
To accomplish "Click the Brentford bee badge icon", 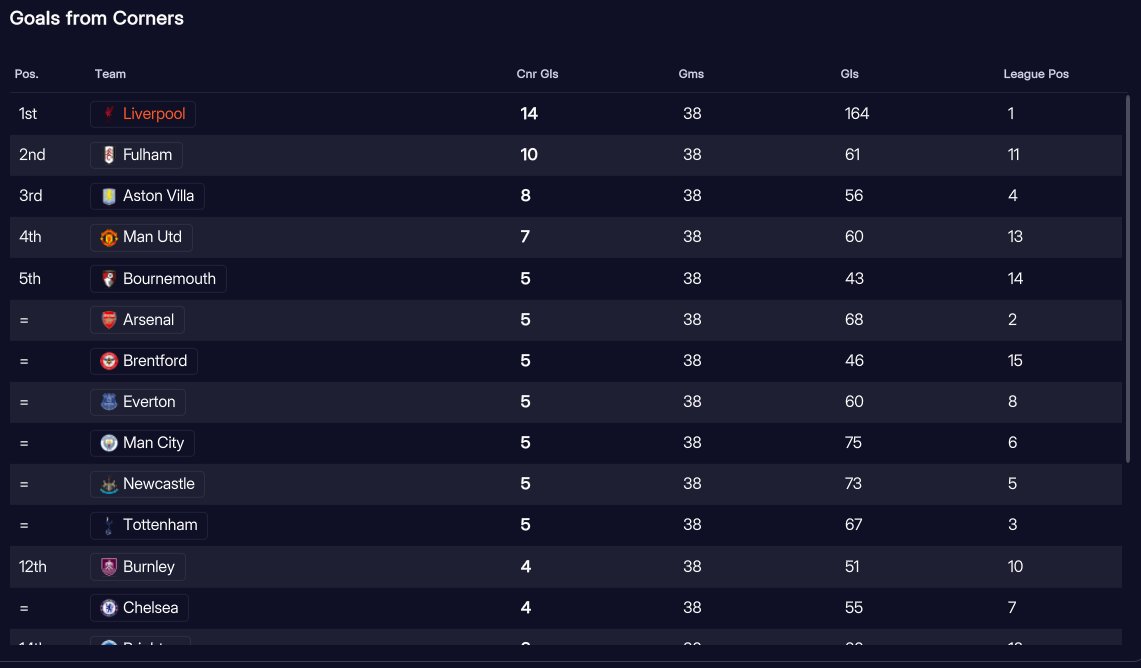I will click(108, 361).
